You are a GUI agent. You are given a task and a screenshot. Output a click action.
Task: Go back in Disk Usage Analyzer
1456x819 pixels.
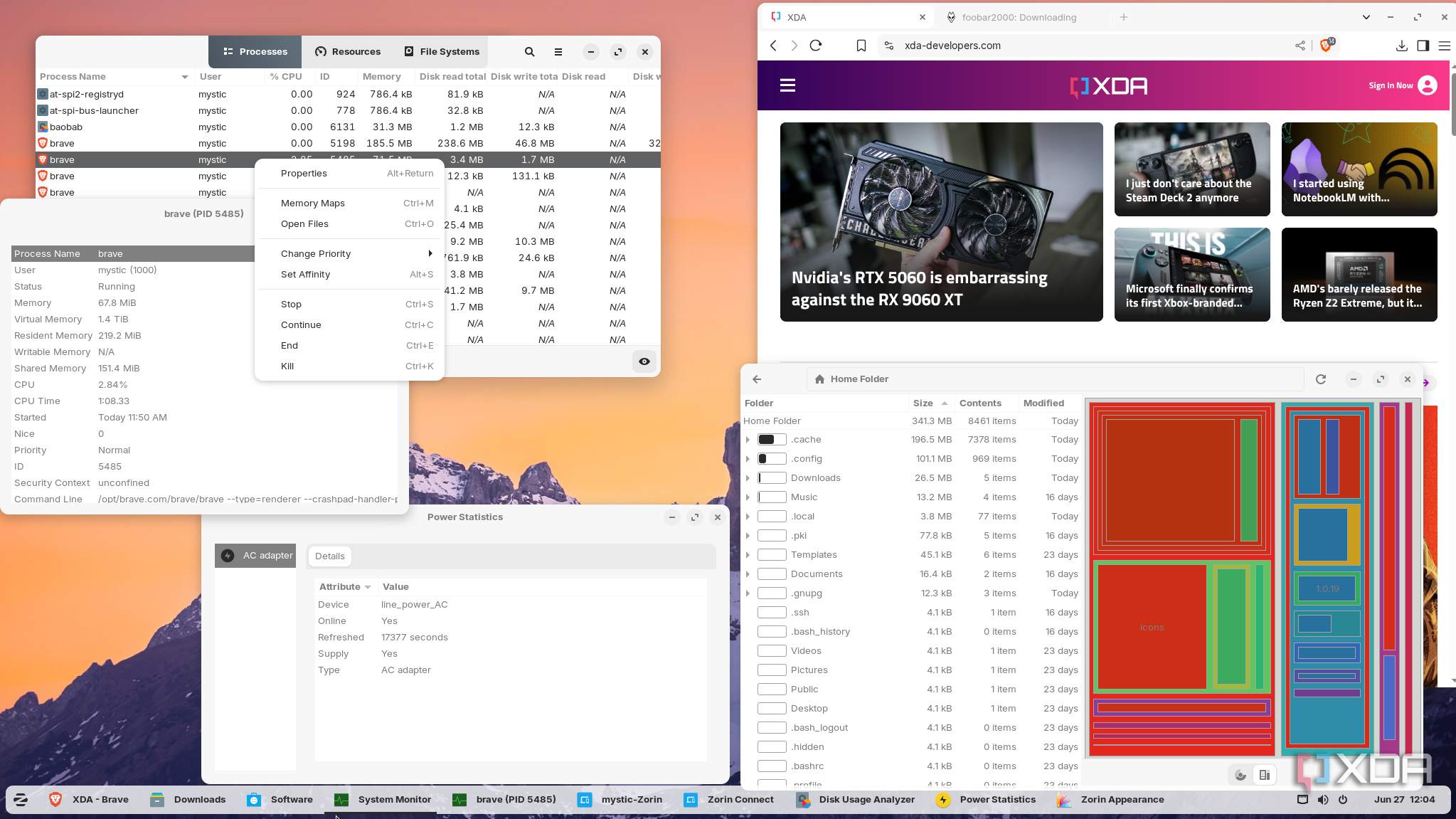tap(757, 379)
